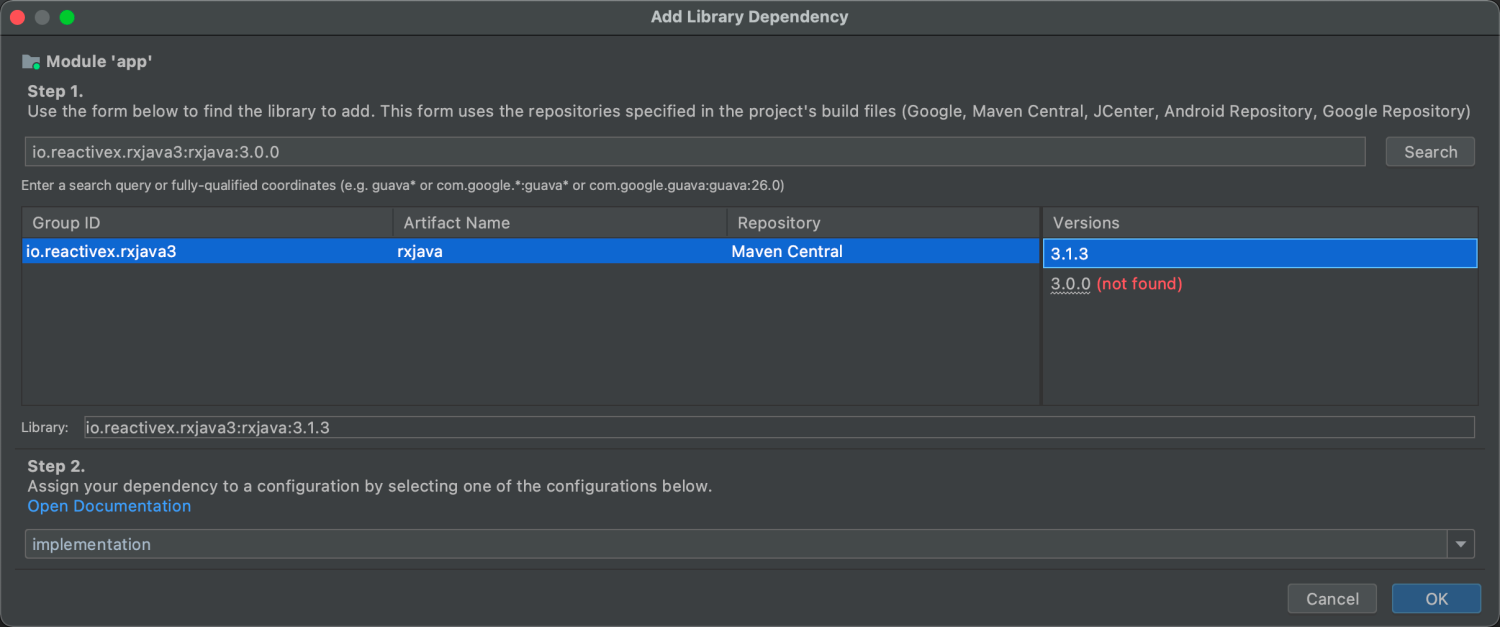This screenshot has height=627, width=1500.
Task: Click the Maven Central repository cell
Action: click(x=787, y=252)
